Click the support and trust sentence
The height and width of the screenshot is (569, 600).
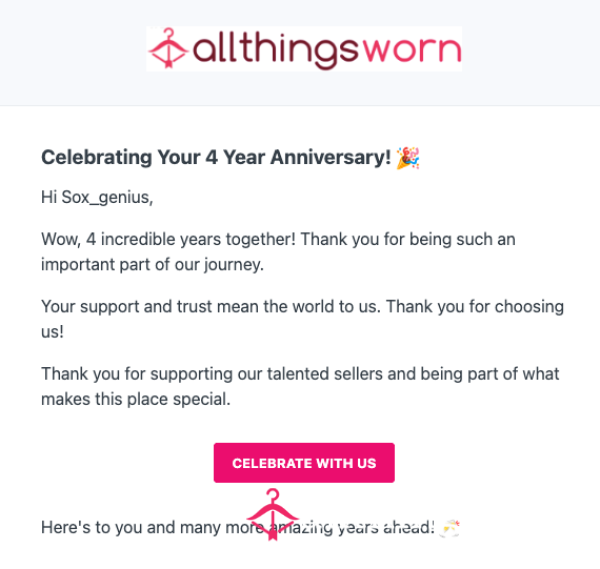211,307
